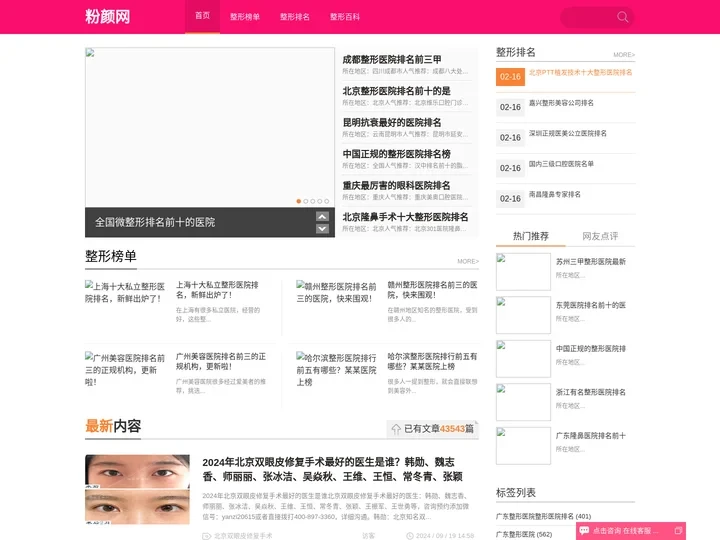720x540 pixels.
Task: Open 赣州整形医院排名前三的医院 article title
Action: point(433,290)
